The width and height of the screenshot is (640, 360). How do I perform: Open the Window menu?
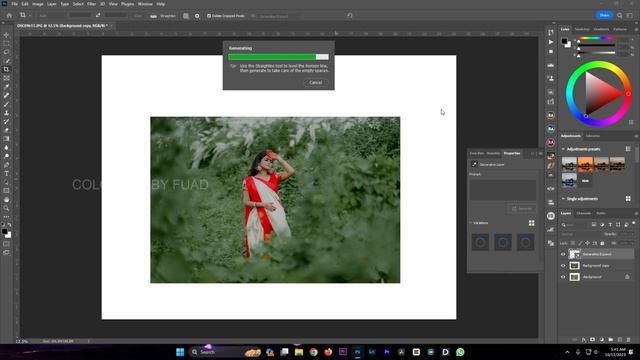(x=145, y=4)
